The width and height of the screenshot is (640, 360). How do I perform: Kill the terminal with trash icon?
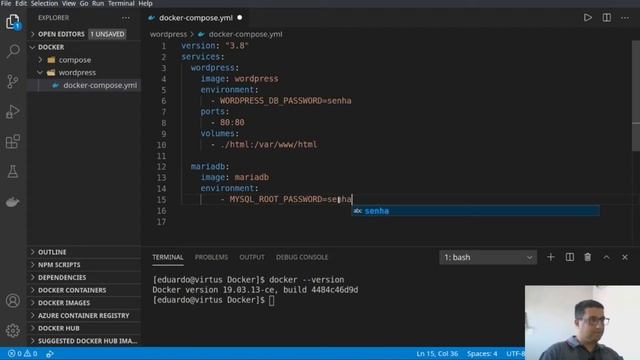[x=587, y=257]
